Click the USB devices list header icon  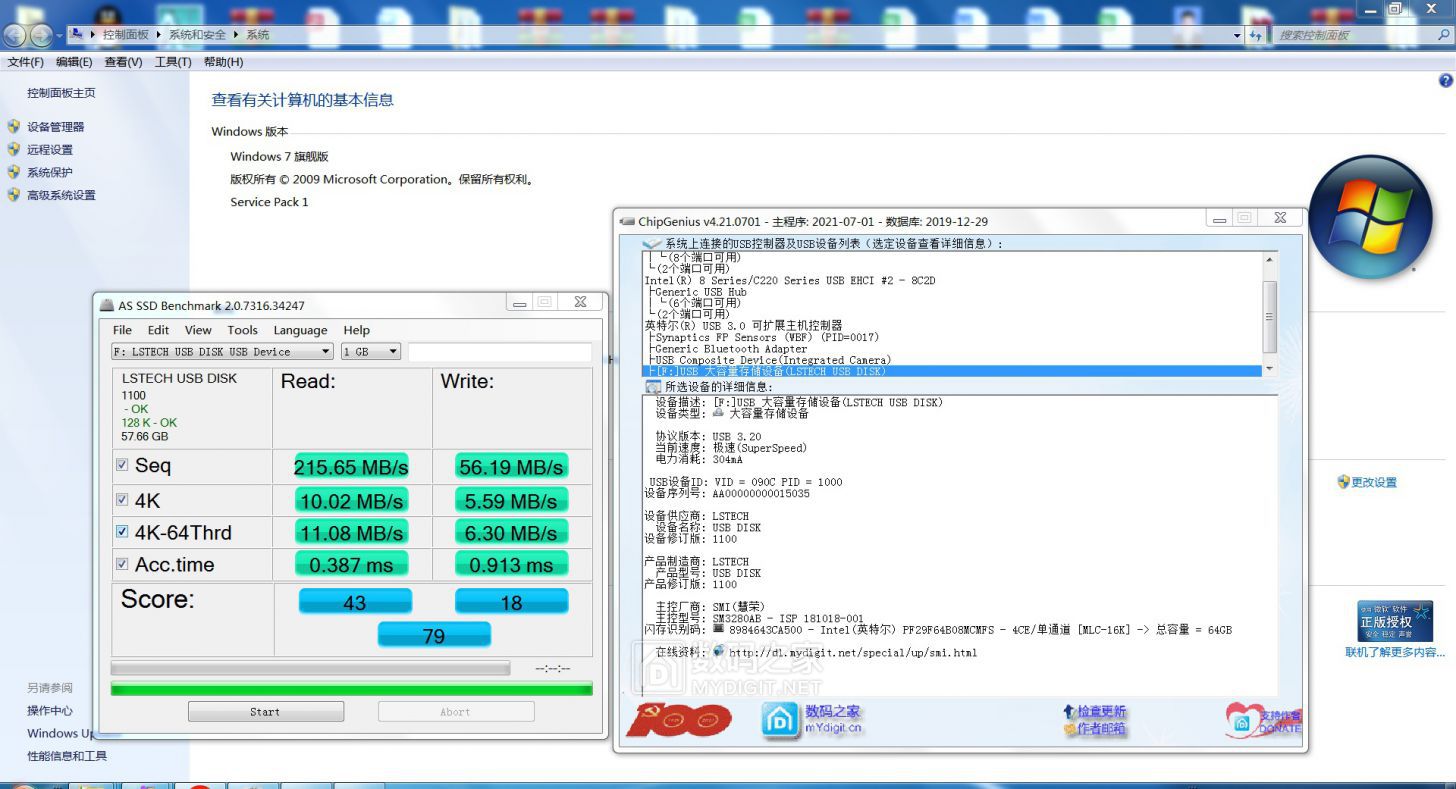(652, 243)
